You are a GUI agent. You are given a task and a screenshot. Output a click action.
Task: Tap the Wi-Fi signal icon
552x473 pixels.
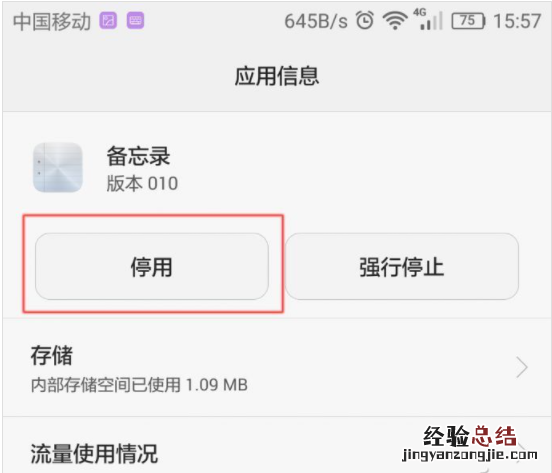[x=395, y=21]
